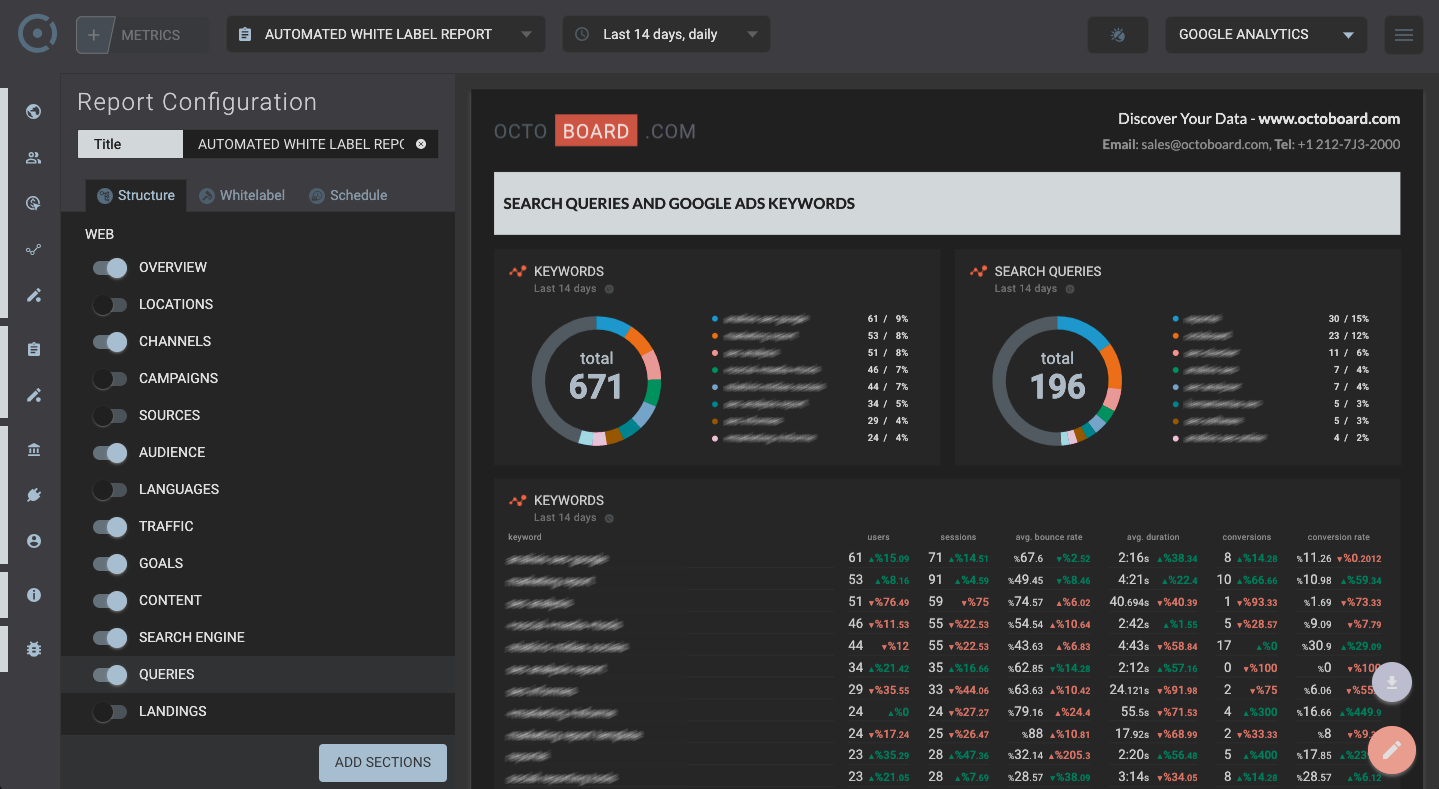Clear the report title with X icon
This screenshot has height=789, width=1439.
click(421, 144)
